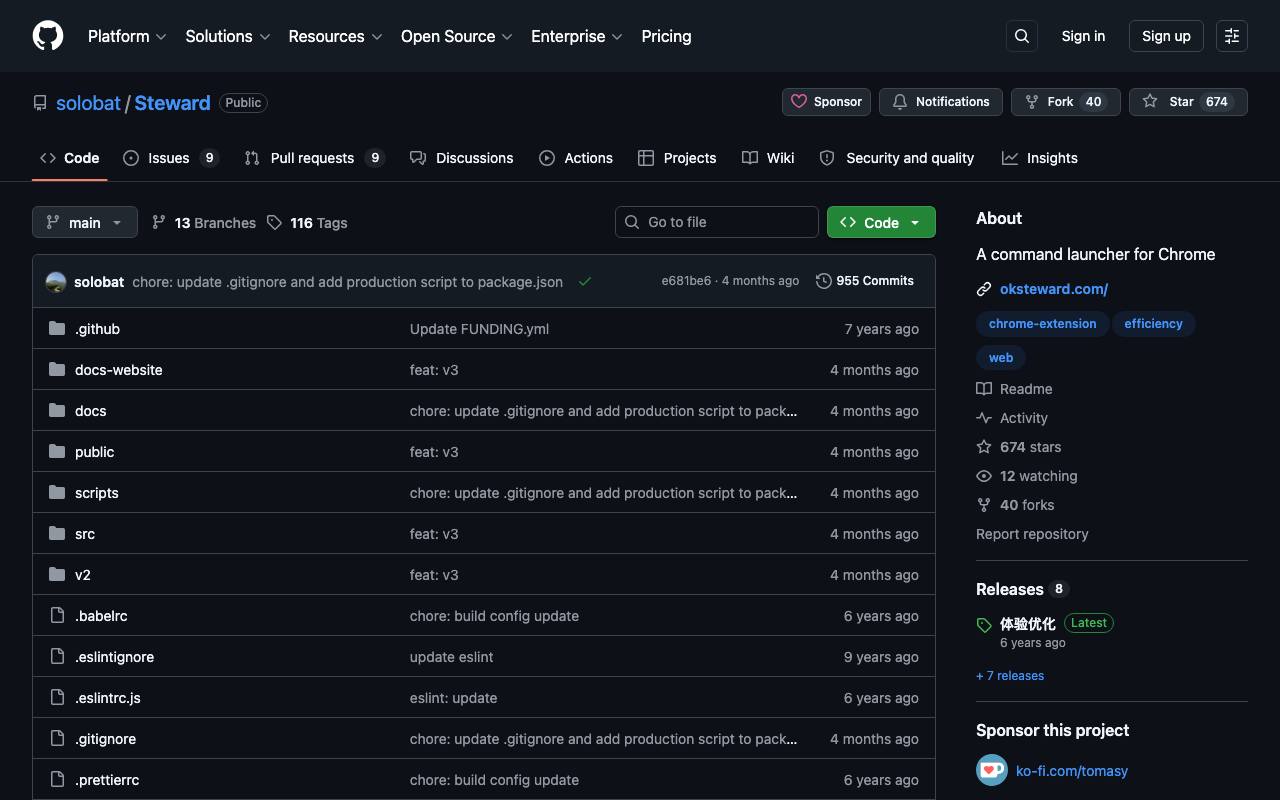
Task: Open the ko-fi.com/tomasy sponsor link
Action: pyautogui.click(x=1072, y=771)
